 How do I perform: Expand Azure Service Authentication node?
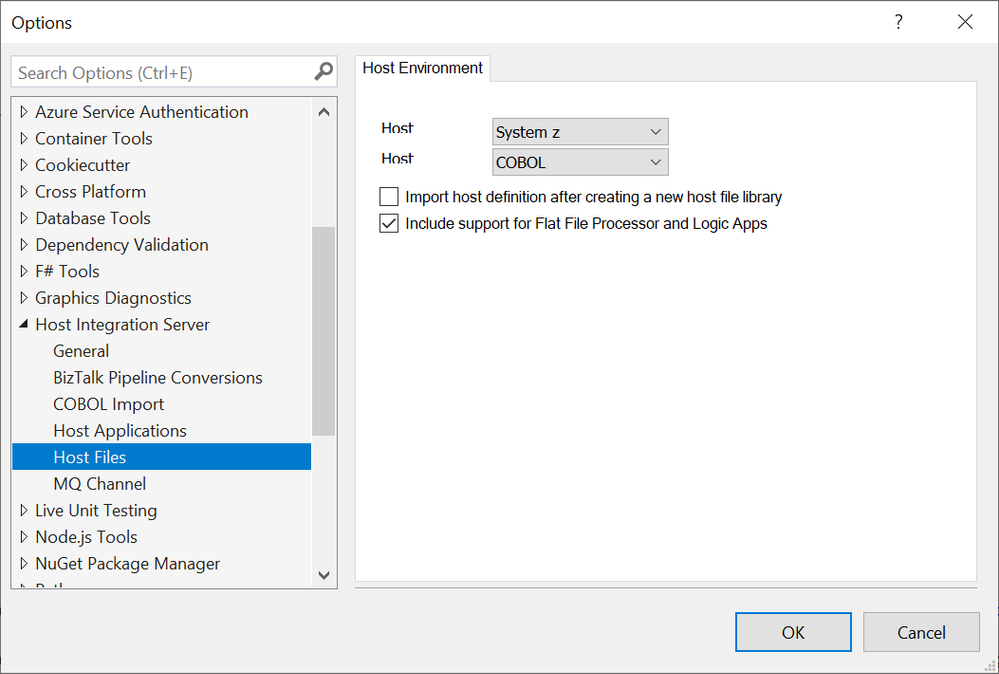point(24,112)
